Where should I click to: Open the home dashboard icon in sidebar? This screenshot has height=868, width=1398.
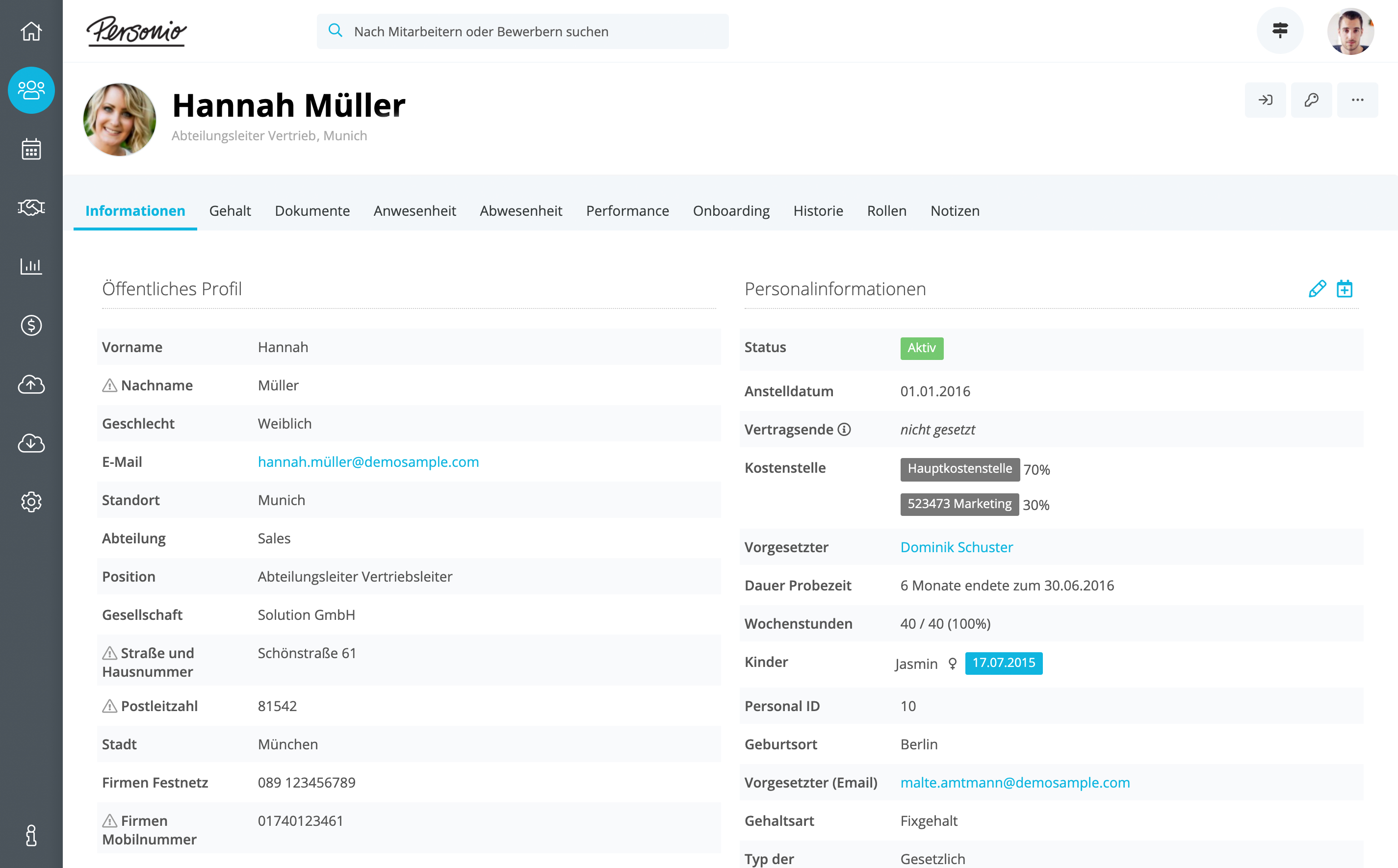coord(31,31)
